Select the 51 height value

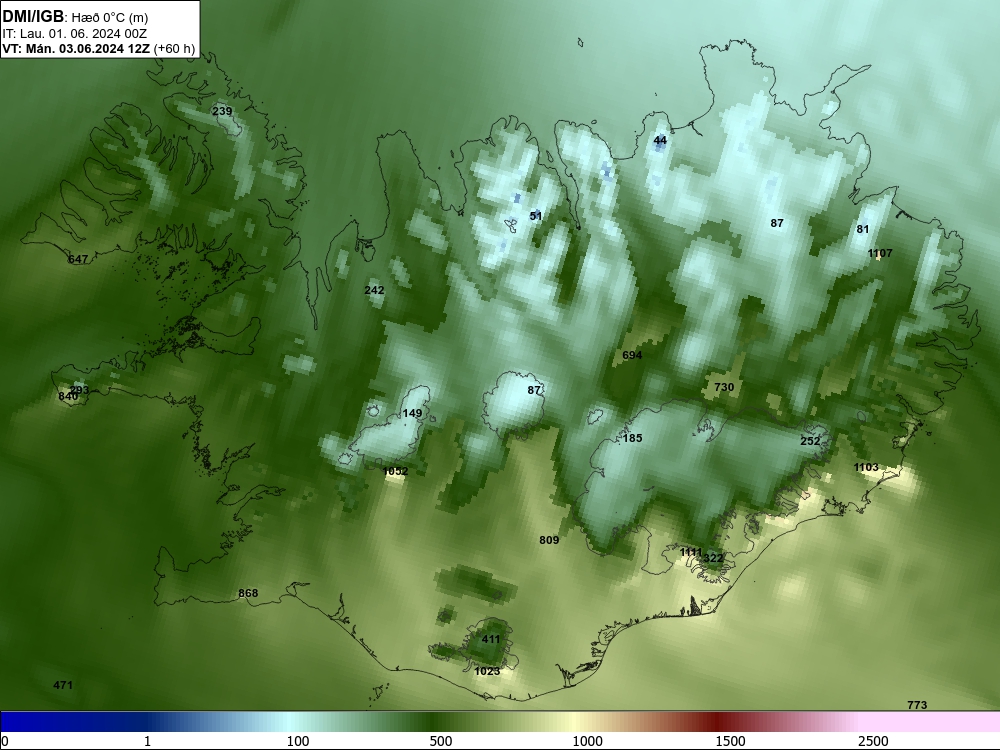tap(536, 216)
